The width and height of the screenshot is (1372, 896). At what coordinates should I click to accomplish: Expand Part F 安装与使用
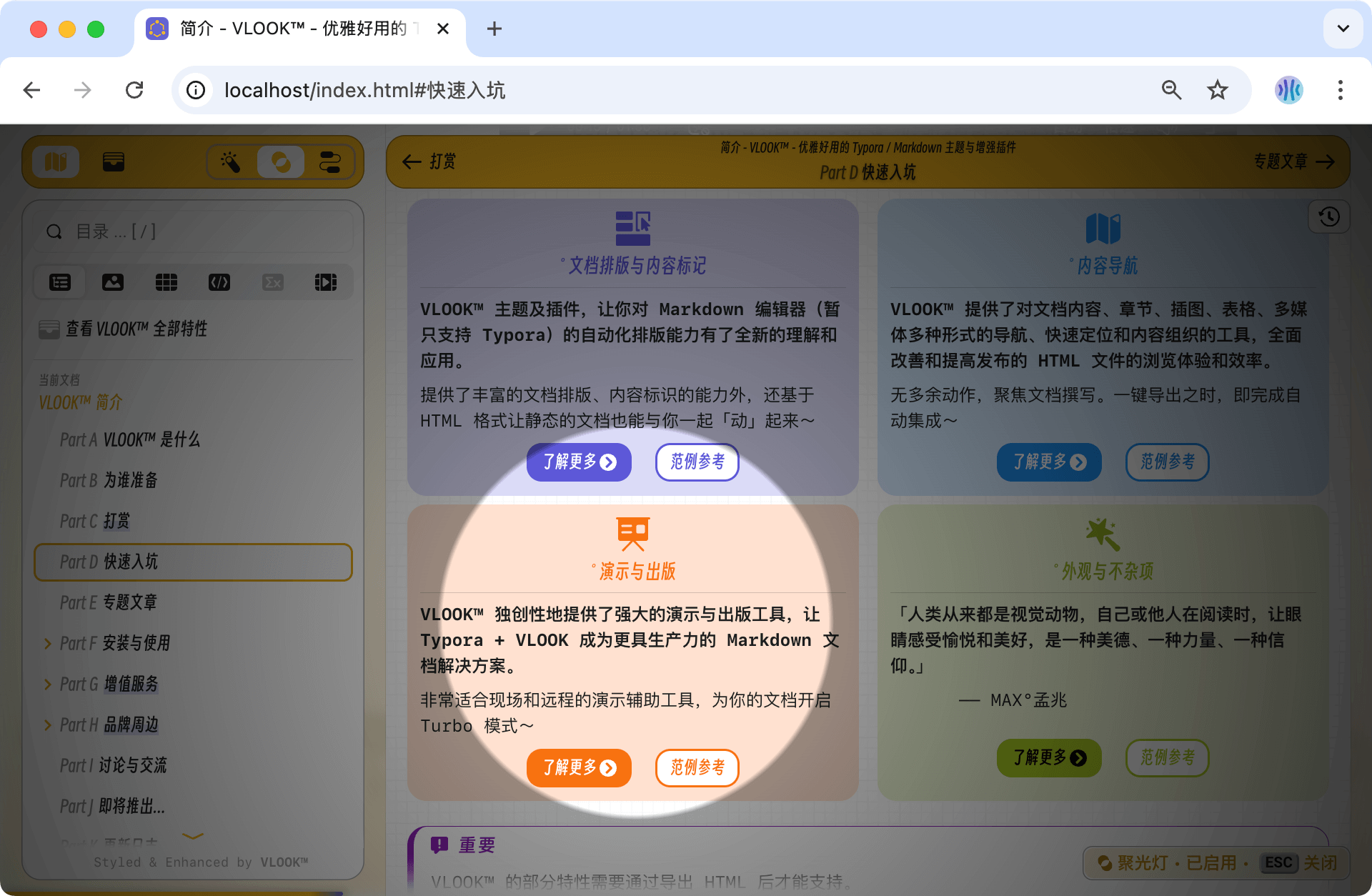click(47, 643)
